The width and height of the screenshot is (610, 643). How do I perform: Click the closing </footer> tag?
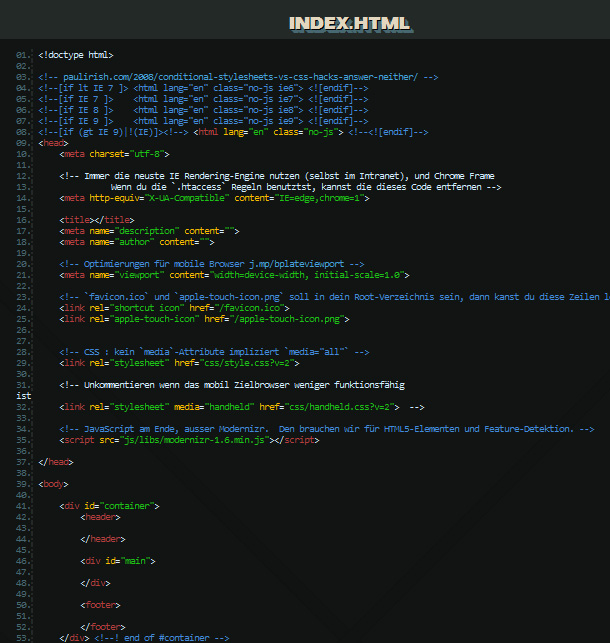(x=103, y=627)
